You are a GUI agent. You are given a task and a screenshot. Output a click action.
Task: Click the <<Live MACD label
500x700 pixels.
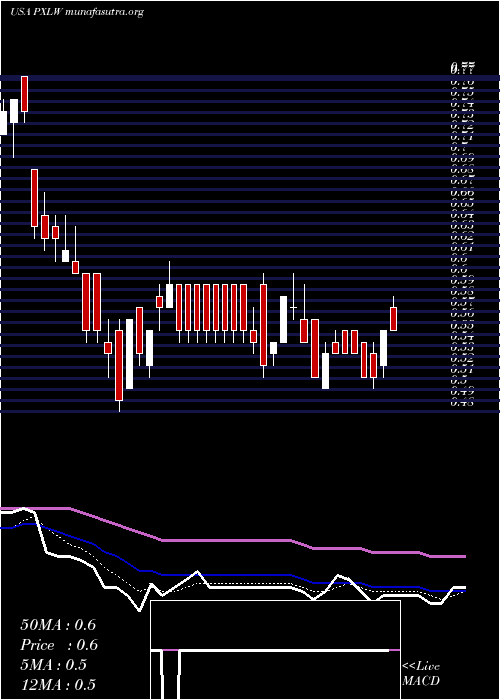click(x=421, y=674)
